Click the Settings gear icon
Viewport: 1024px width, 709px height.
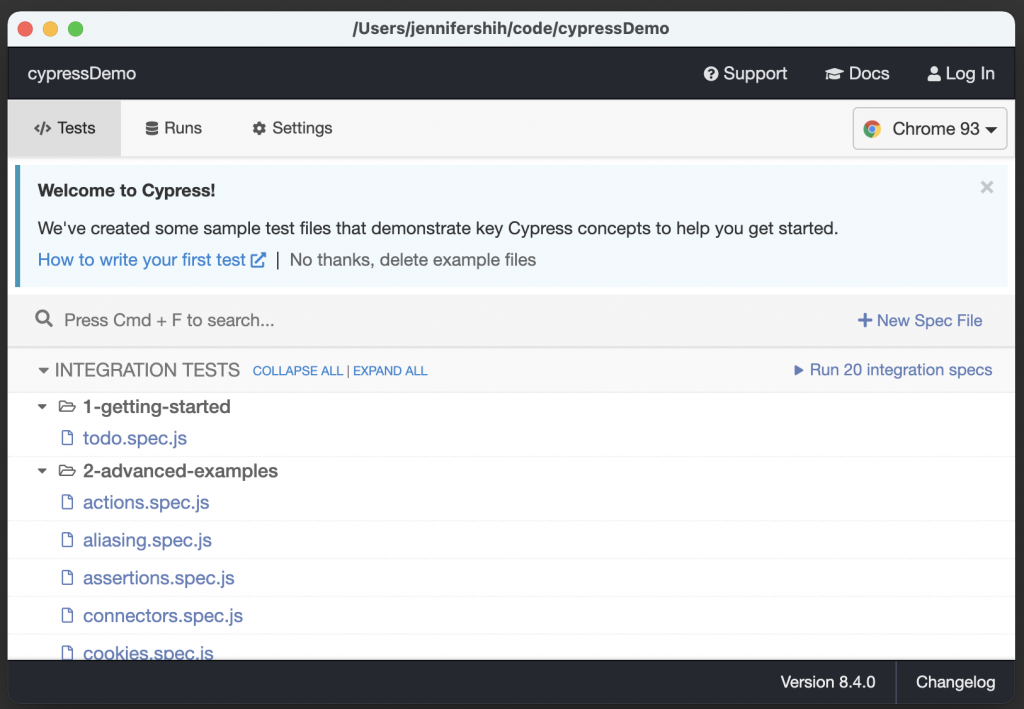coord(259,129)
